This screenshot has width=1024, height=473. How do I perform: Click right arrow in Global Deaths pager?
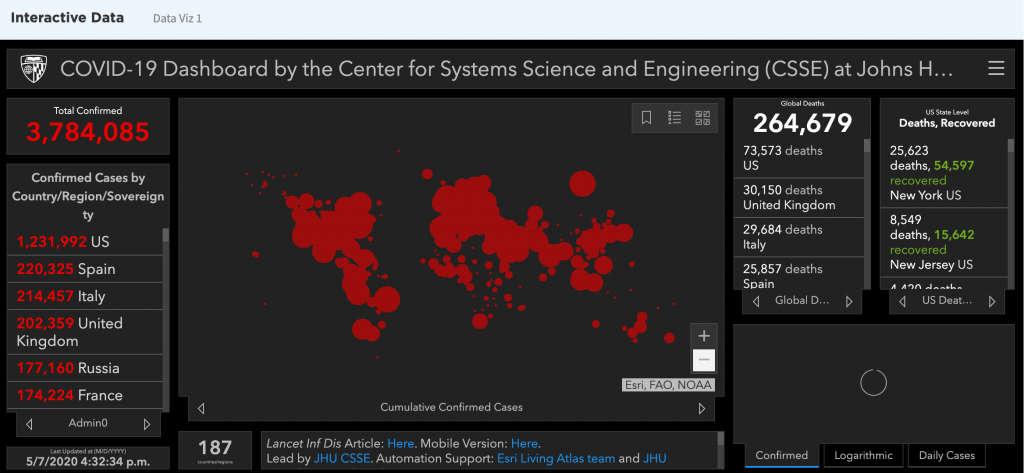(x=849, y=301)
